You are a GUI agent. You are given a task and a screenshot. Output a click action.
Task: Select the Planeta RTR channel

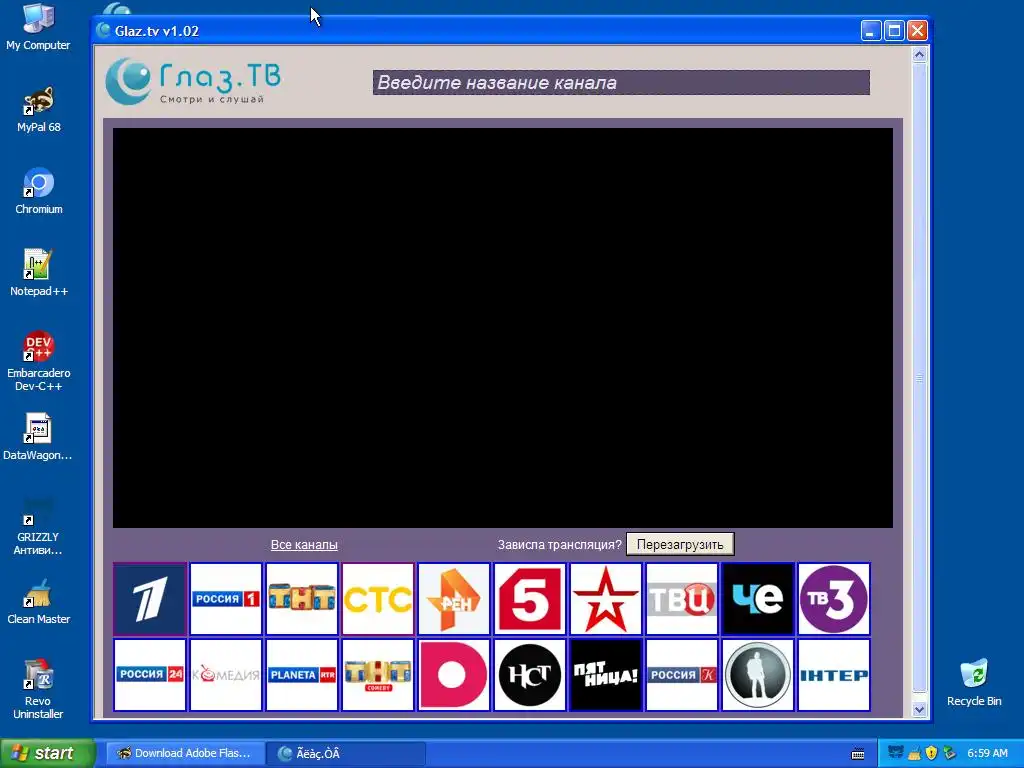point(302,675)
